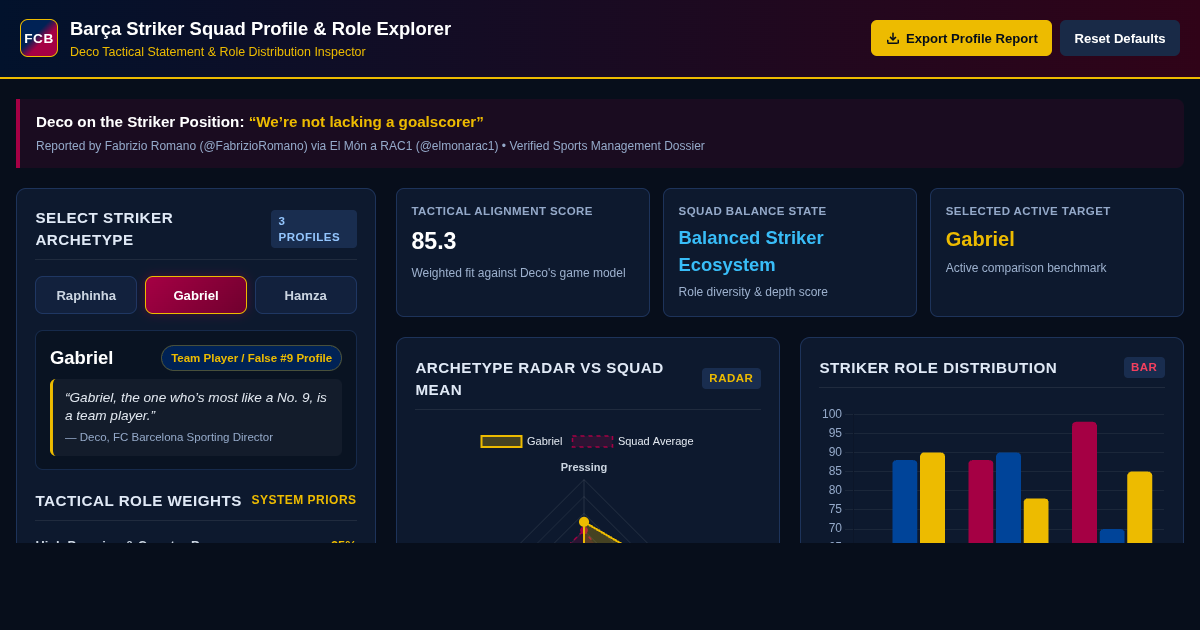Select the Raphinha archetype tab

pos(86,295)
